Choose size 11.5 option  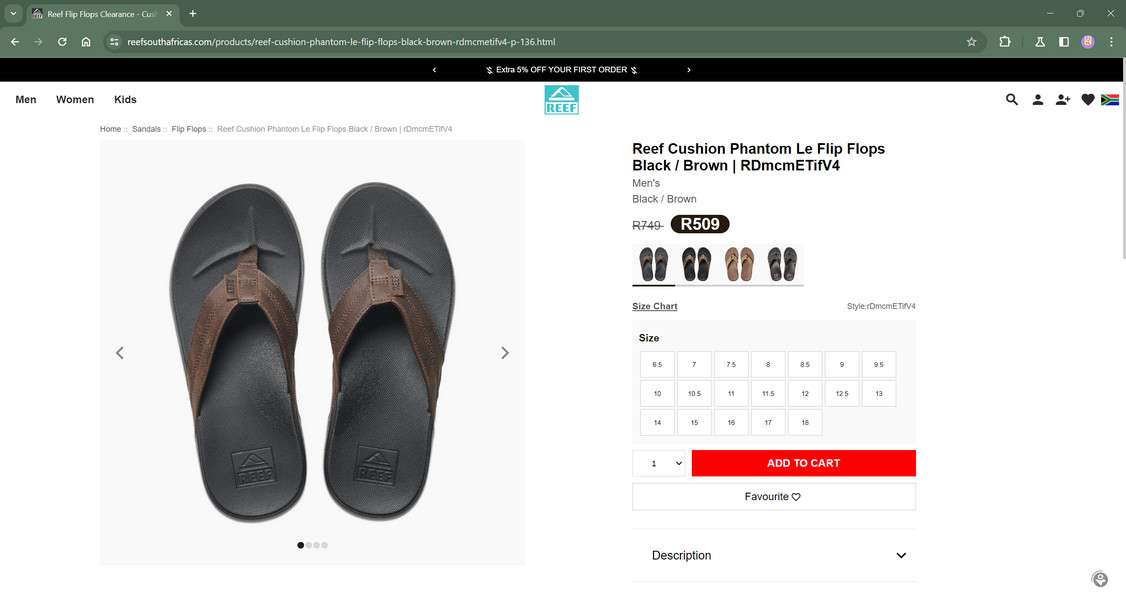(x=768, y=394)
